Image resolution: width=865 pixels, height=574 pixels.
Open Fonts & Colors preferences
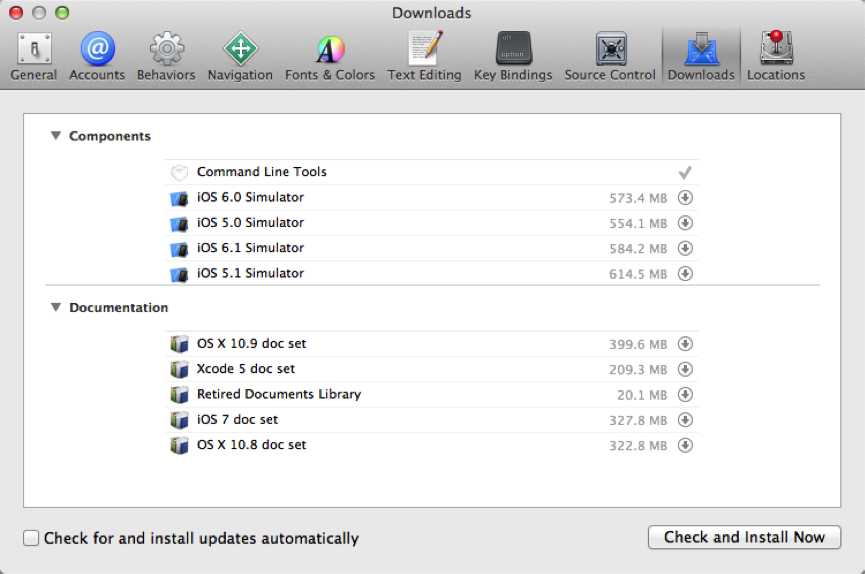point(330,56)
